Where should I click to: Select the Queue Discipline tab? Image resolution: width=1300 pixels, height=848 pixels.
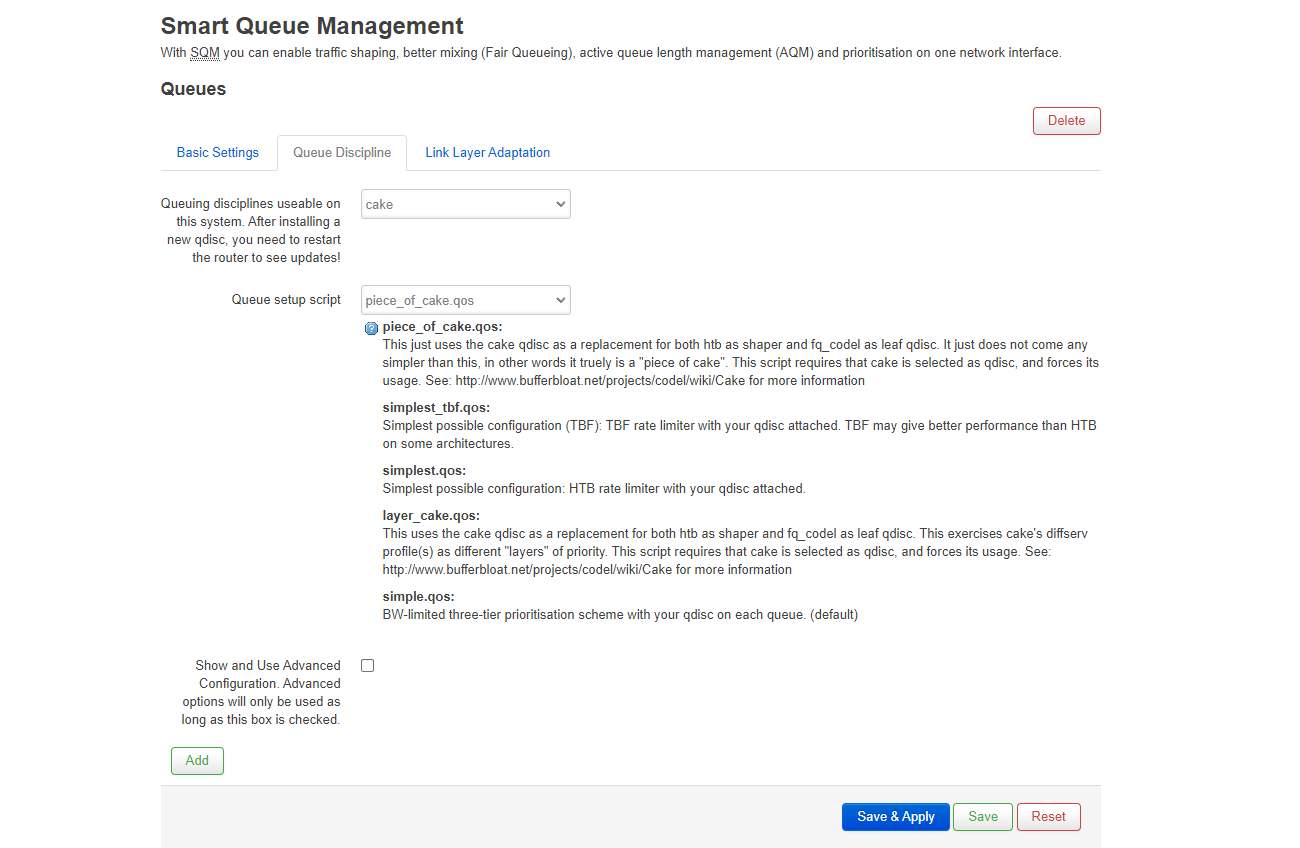[x=342, y=153]
